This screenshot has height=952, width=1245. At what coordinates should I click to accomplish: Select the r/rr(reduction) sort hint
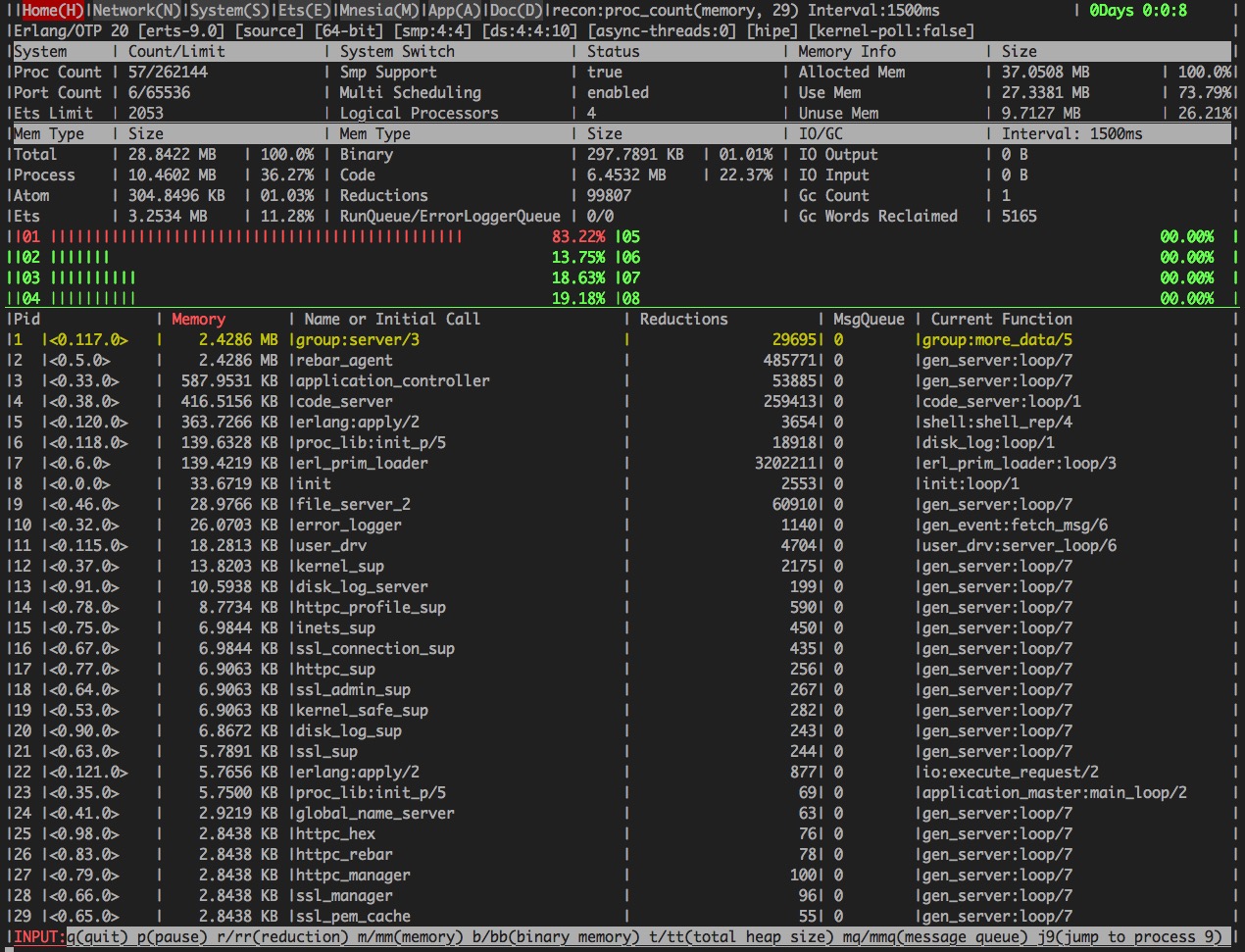point(282,936)
